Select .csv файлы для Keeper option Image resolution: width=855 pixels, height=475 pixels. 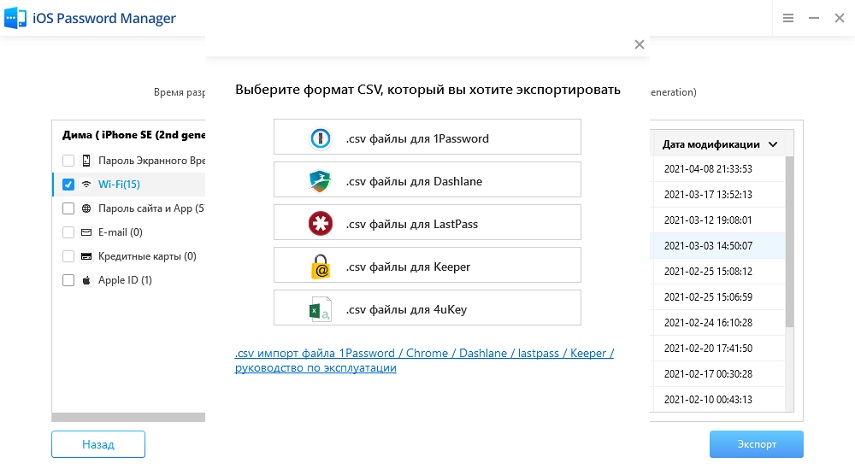pos(427,267)
